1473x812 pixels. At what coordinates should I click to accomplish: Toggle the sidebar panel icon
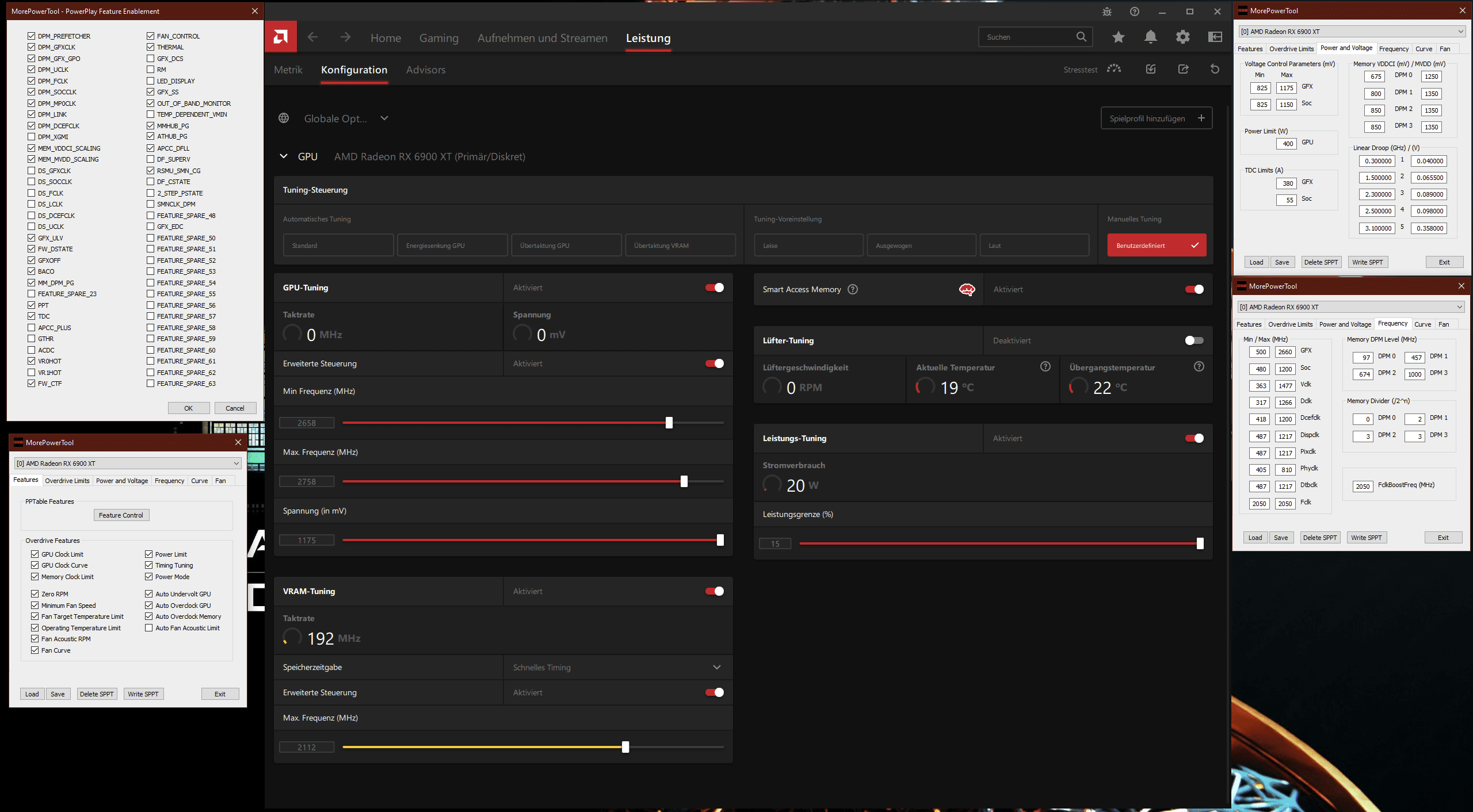pos(1215,37)
